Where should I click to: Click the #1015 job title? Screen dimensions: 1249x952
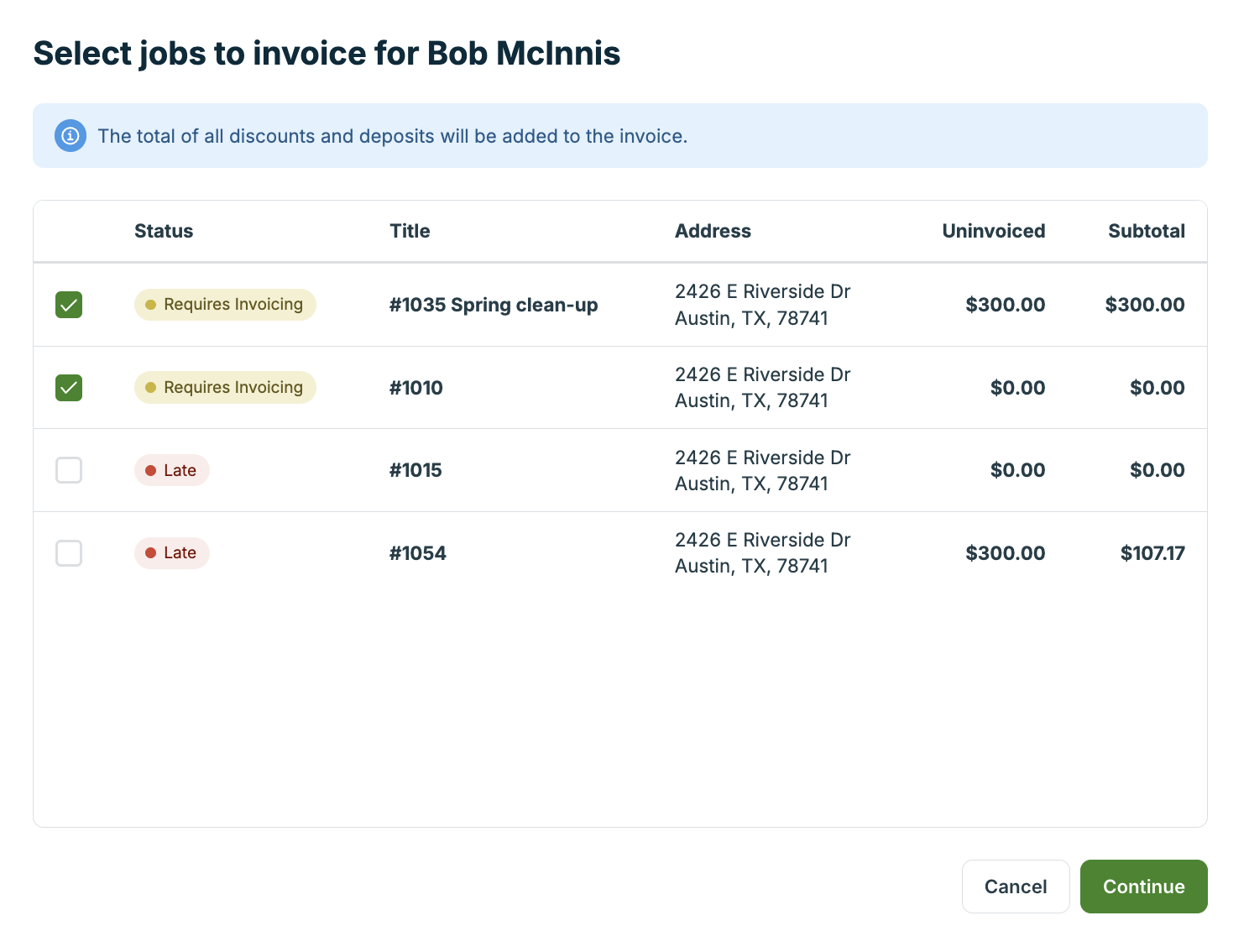point(415,470)
